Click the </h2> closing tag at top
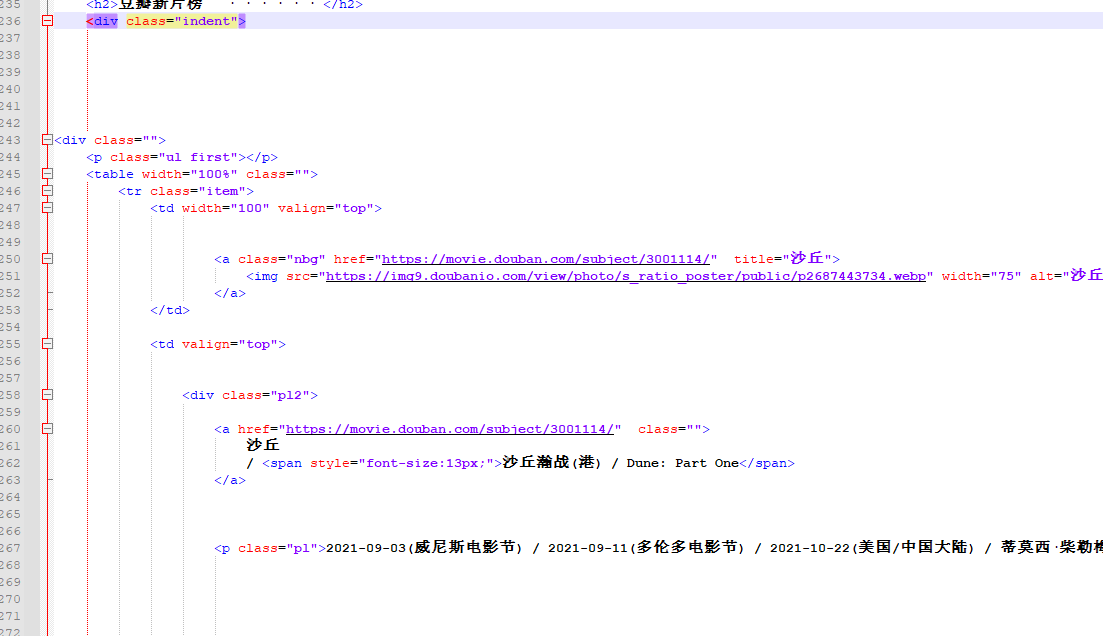This screenshot has height=636, width=1103. click(343, 5)
